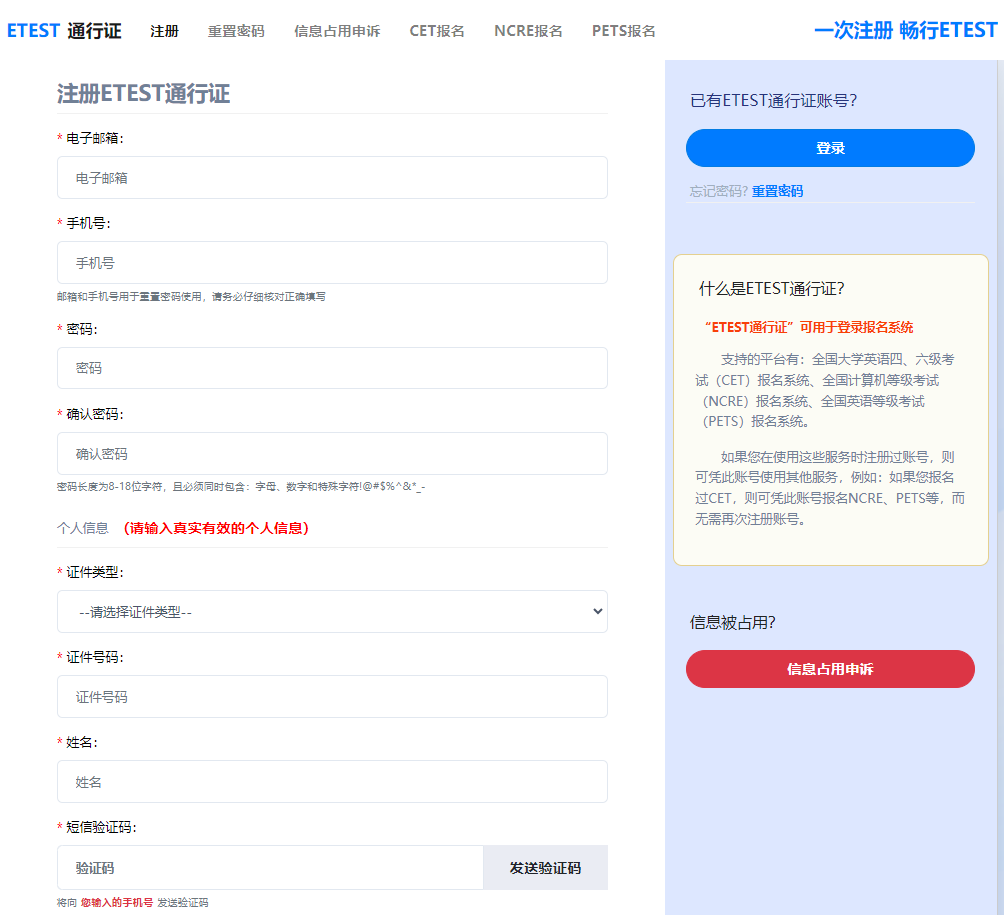The height and width of the screenshot is (915, 1004).
Task: Follow the 重置密码 link under login
Action: (777, 191)
